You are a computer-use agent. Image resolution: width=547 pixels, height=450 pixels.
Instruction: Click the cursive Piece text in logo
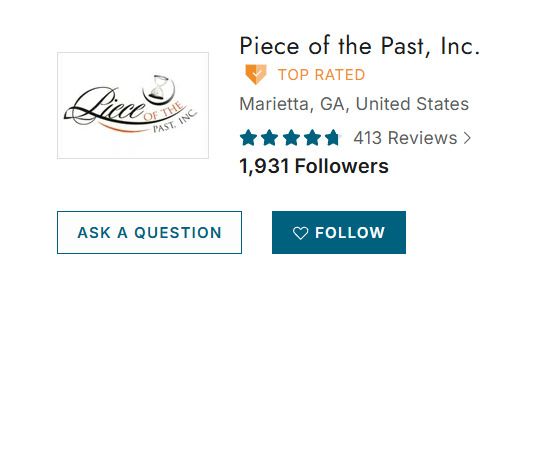(105, 106)
